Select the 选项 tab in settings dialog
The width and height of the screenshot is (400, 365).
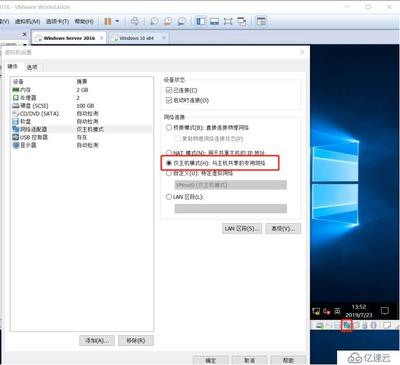[32, 67]
